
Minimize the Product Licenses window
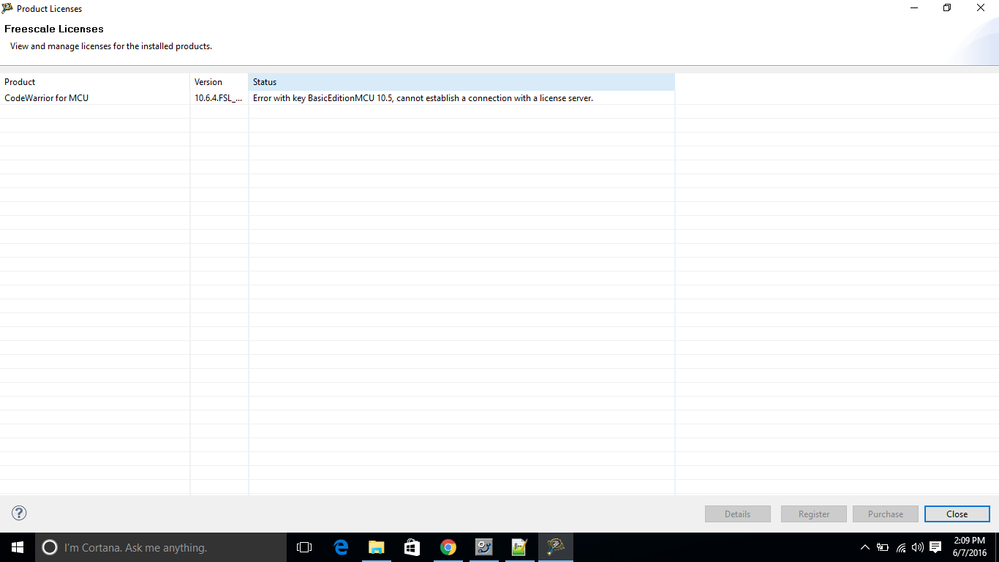tap(914, 8)
